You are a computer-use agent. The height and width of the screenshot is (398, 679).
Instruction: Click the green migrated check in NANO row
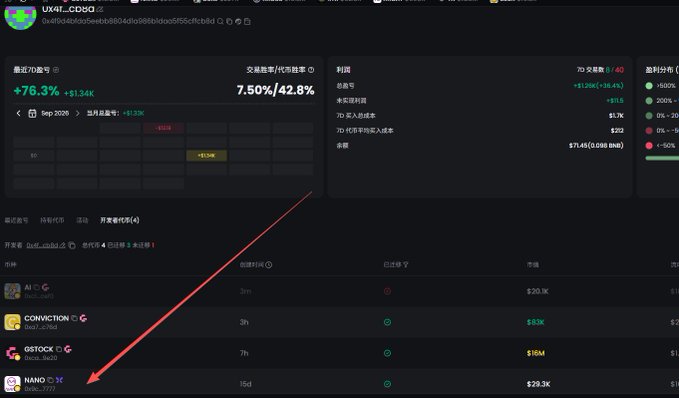coord(388,384)
